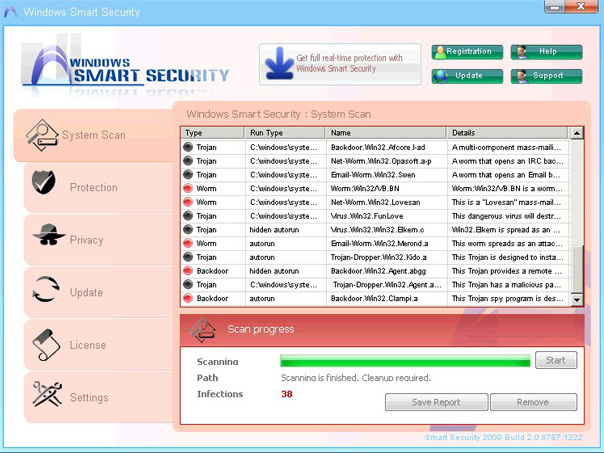Image resolution: width=604 pixels, height=453 pixels.
Task: Minimize the Windows Smart Security window
Action: click(x=556, y=7)
